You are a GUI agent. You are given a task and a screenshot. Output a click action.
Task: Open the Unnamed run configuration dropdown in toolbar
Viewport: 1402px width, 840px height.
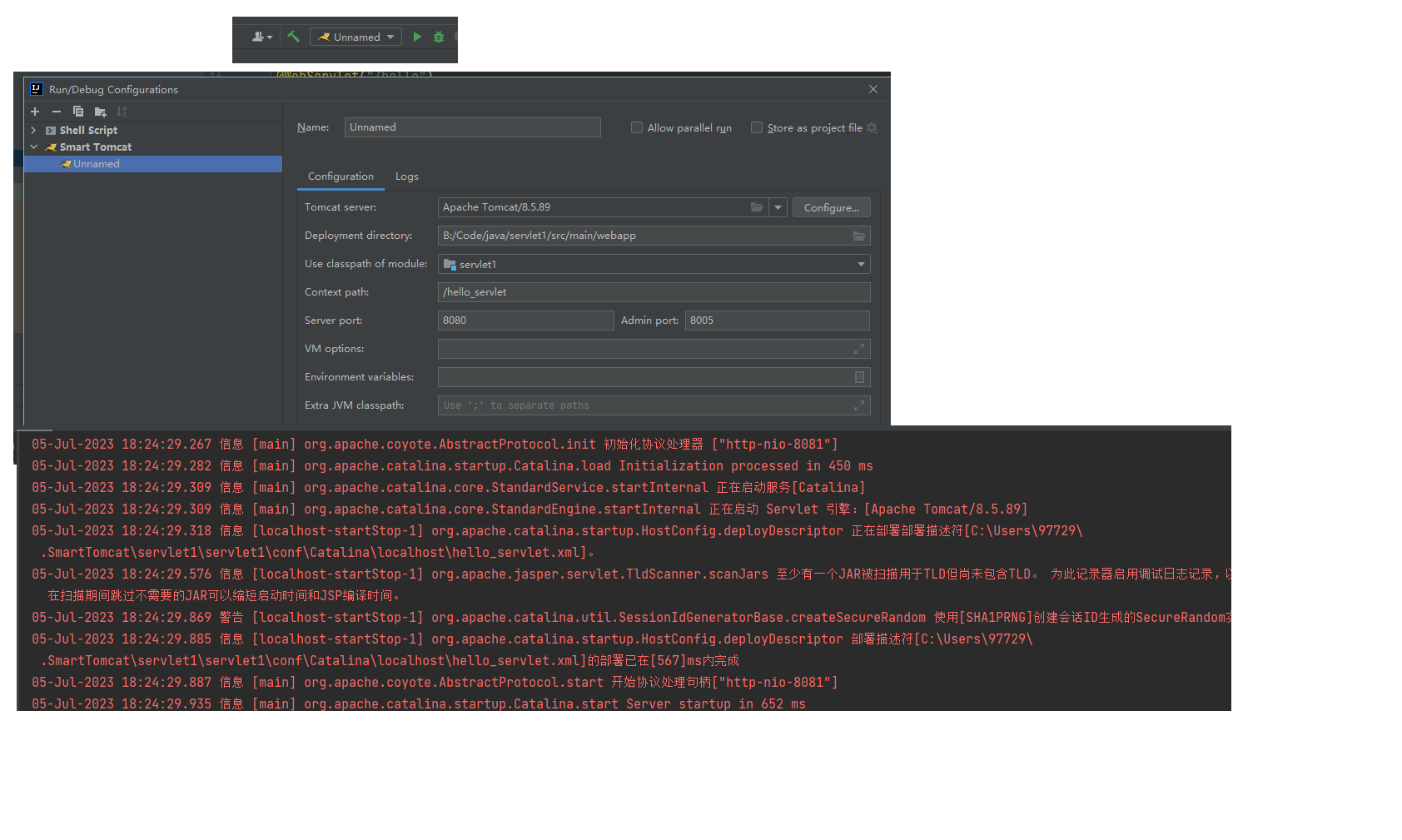[355, 37]
